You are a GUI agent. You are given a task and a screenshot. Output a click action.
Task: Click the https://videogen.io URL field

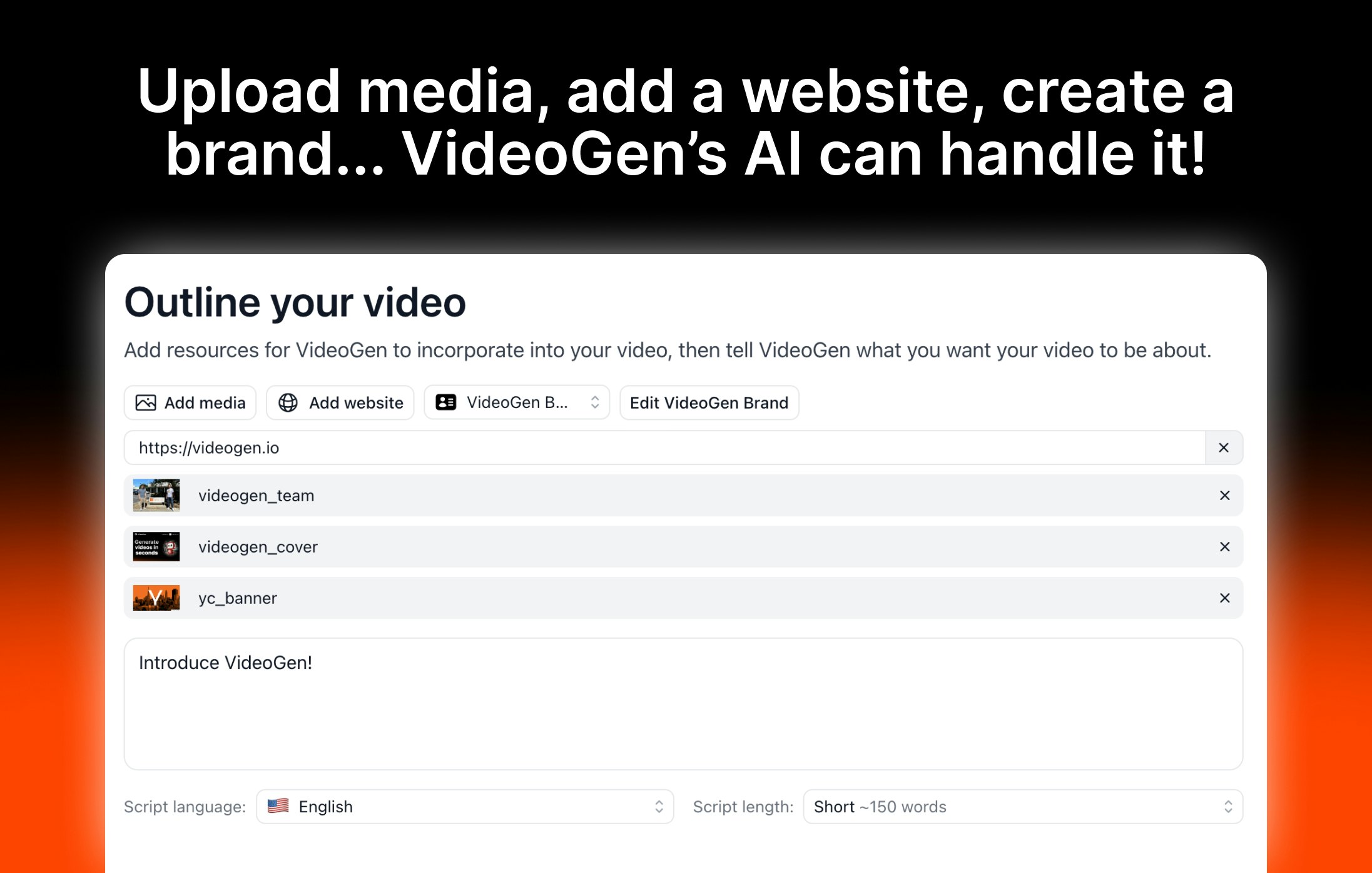click(664, 447)
